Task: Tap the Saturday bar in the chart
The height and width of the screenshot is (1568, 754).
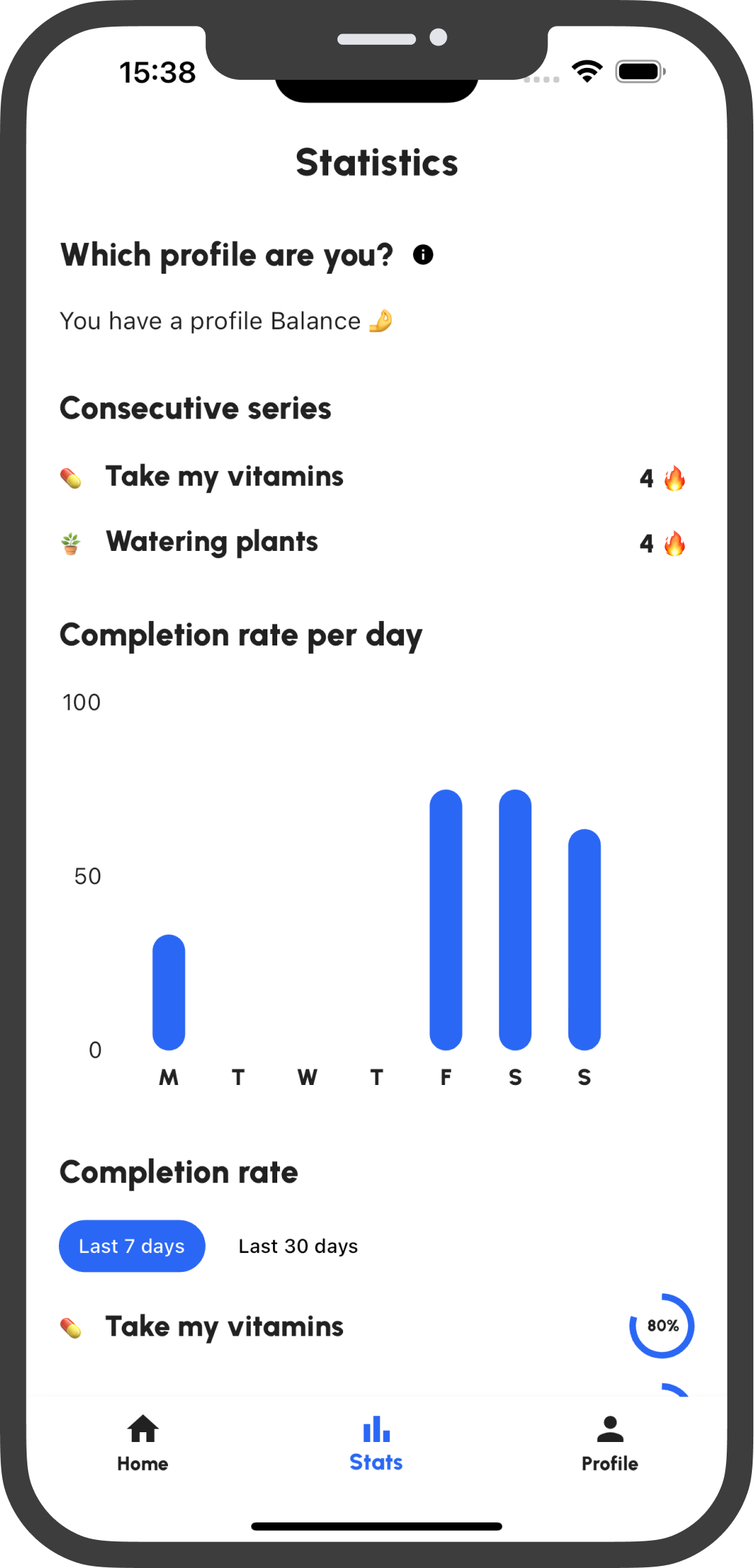Action: click(x=515, y=920)
